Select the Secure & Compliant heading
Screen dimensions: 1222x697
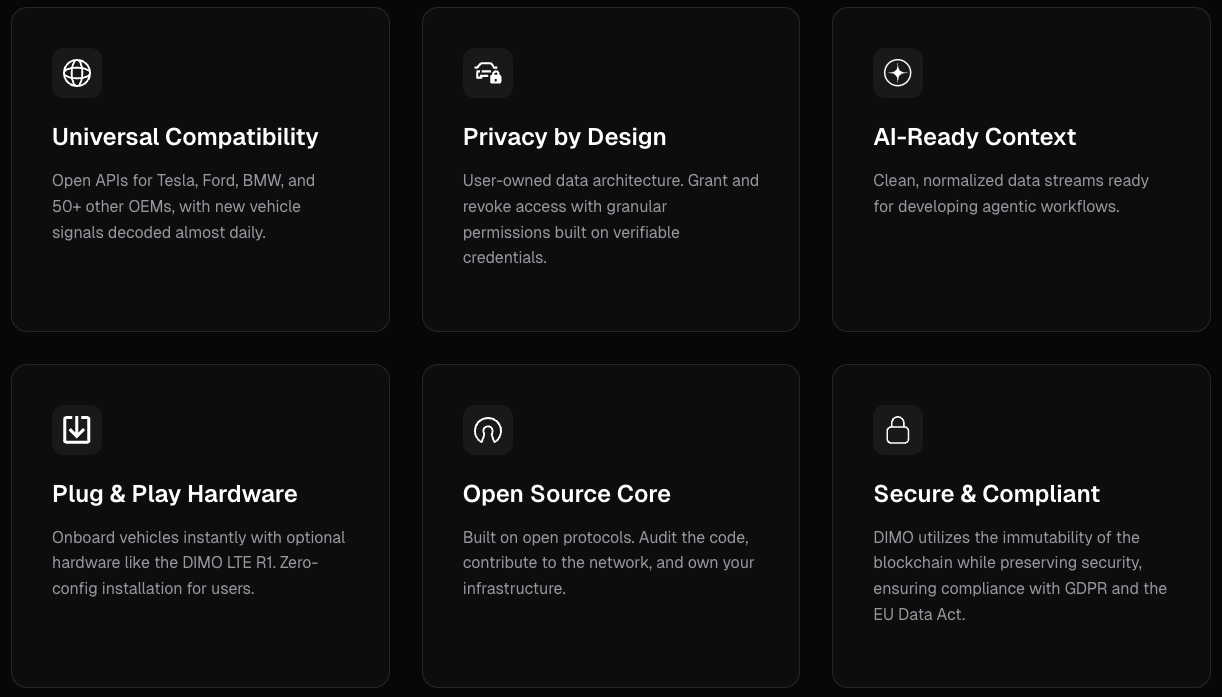pyautogui.click(x=986, y=494)
